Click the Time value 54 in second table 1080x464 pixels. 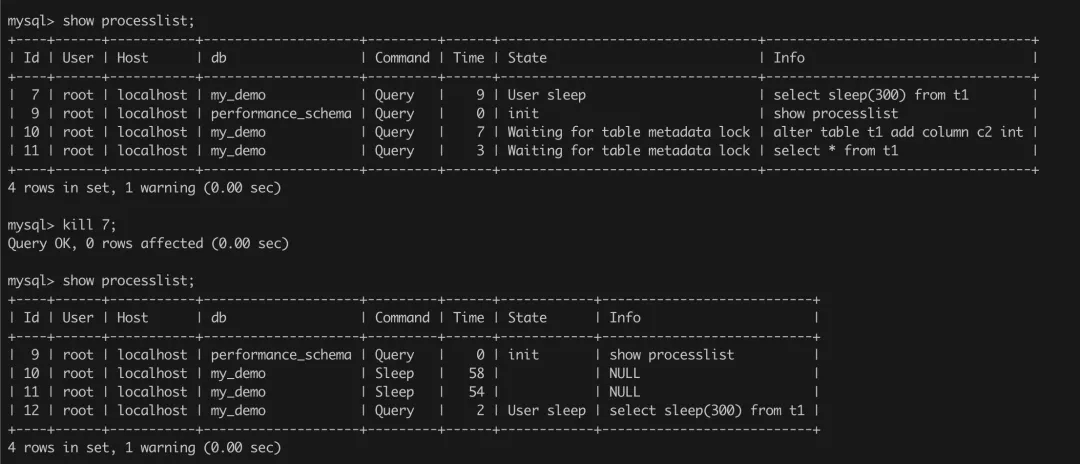pyautogui.click(x=475, y=392)
